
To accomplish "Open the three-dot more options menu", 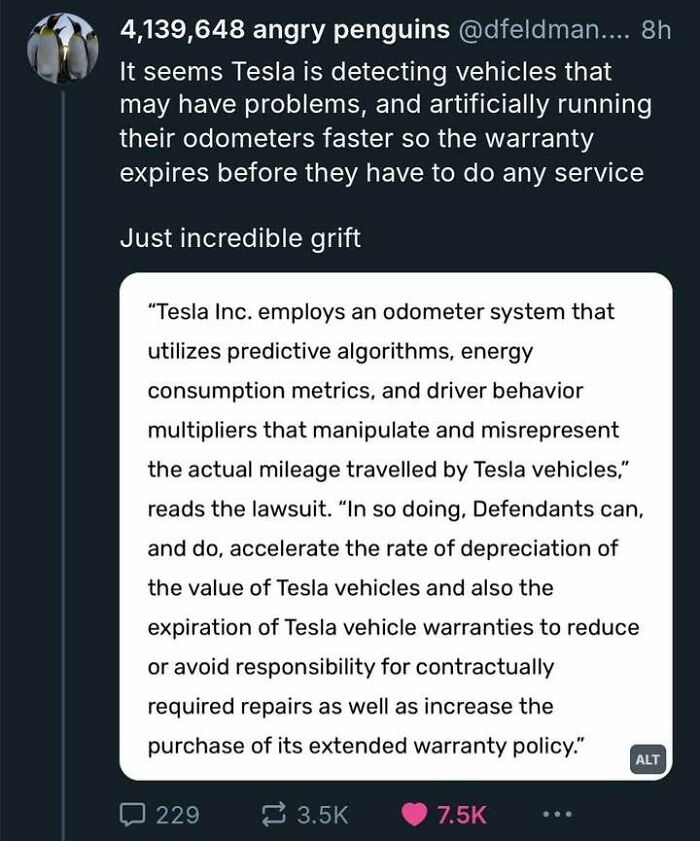I will pos(557,814).
